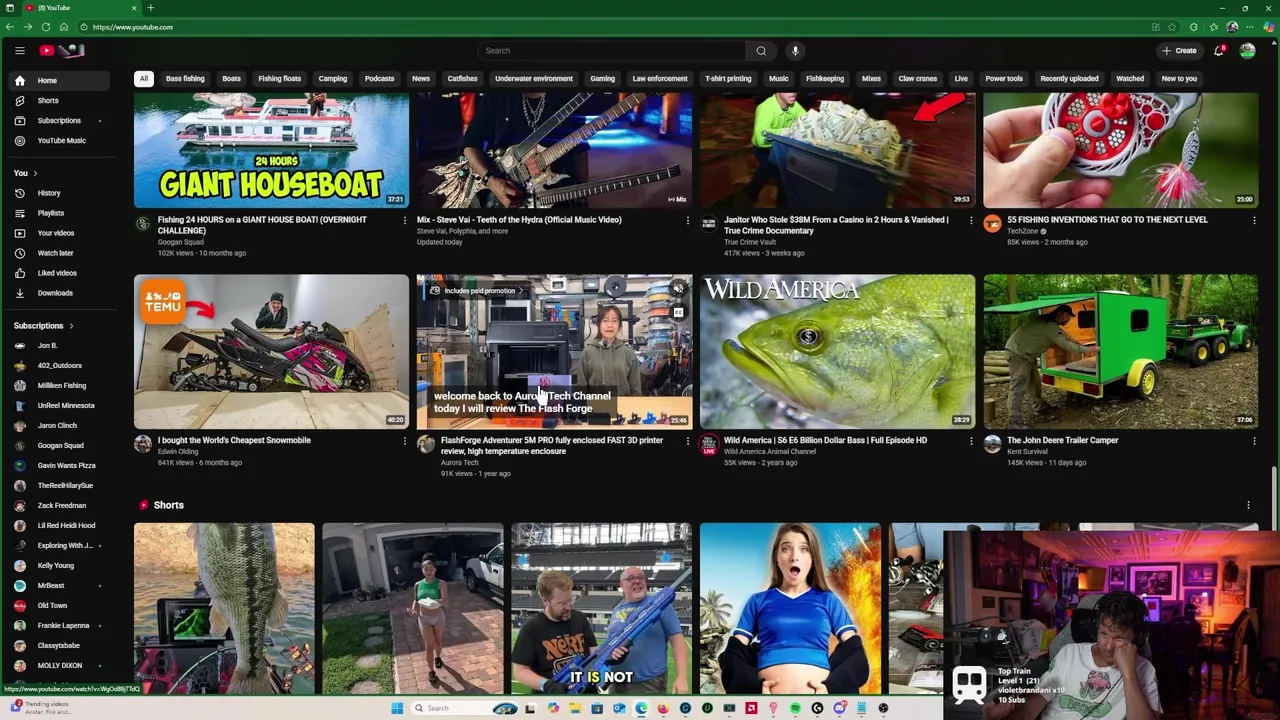Open the notifications bell
This screenshot has width=1280, height=720.
point(1218,50)
